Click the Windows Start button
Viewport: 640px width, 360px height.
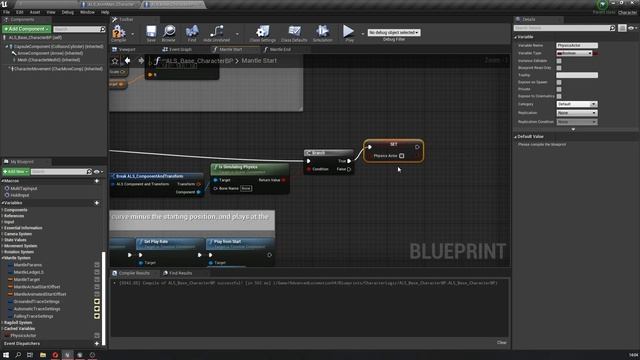(x=6, y=355)
